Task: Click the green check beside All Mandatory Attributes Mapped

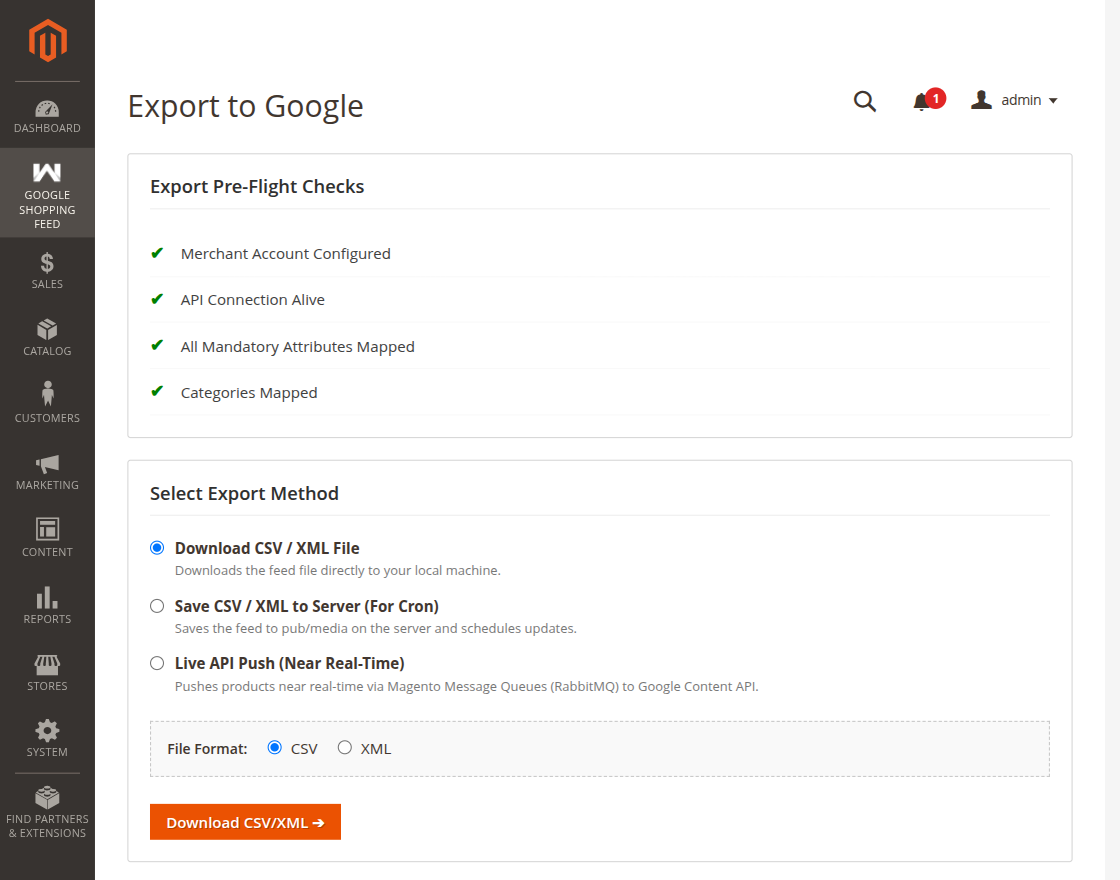Action: pyautogui.click(x=157, y=346)
